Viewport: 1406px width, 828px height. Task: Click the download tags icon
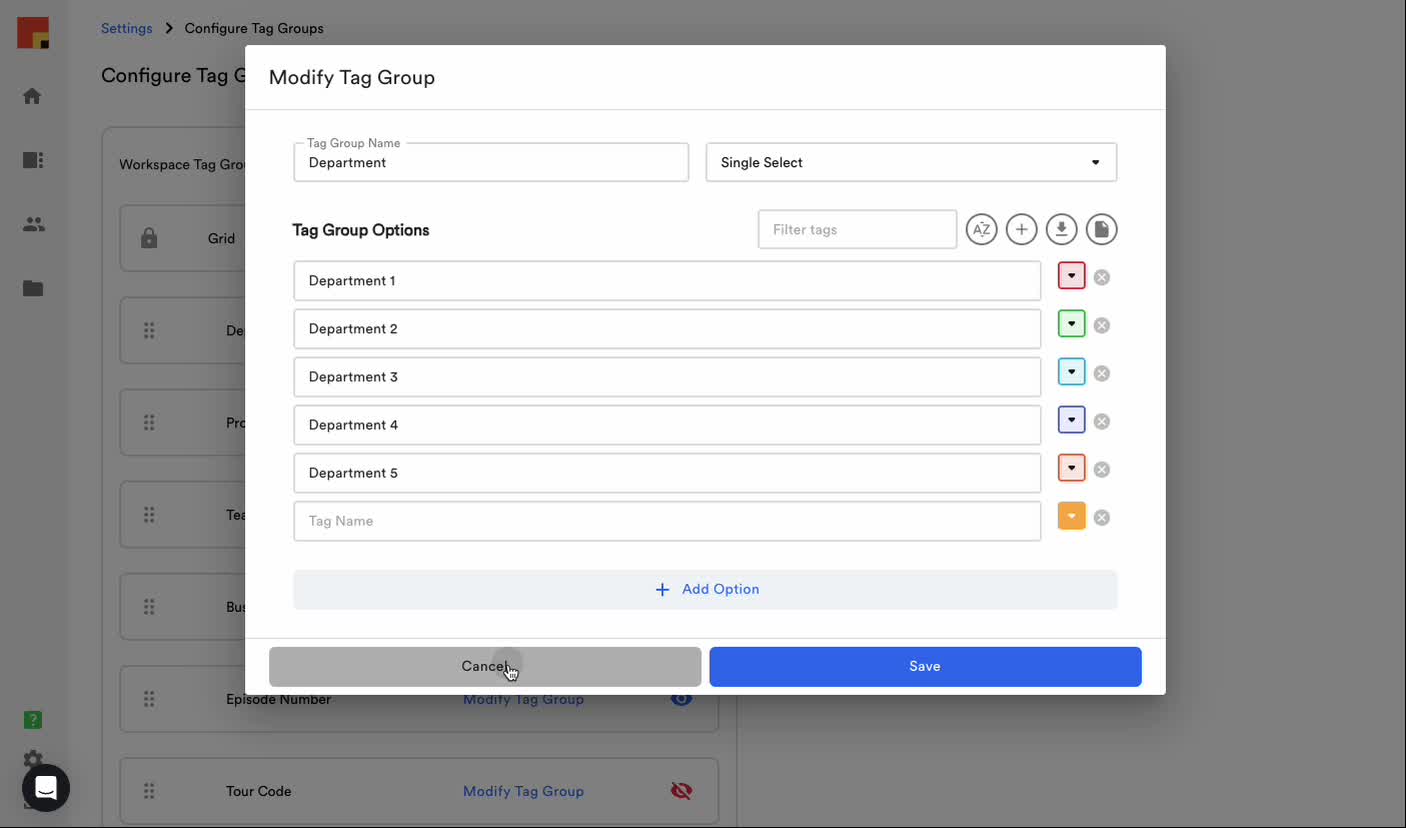pos(1061,230)
